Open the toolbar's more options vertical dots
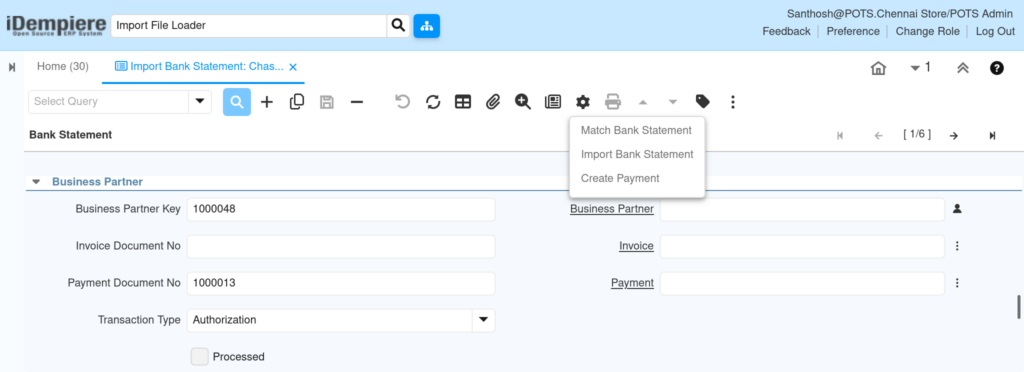 tap(733, 102)
